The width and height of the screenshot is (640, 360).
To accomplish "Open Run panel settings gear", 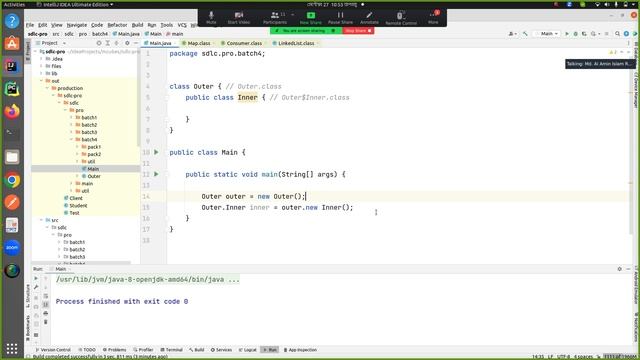I will tap(620, 269).
